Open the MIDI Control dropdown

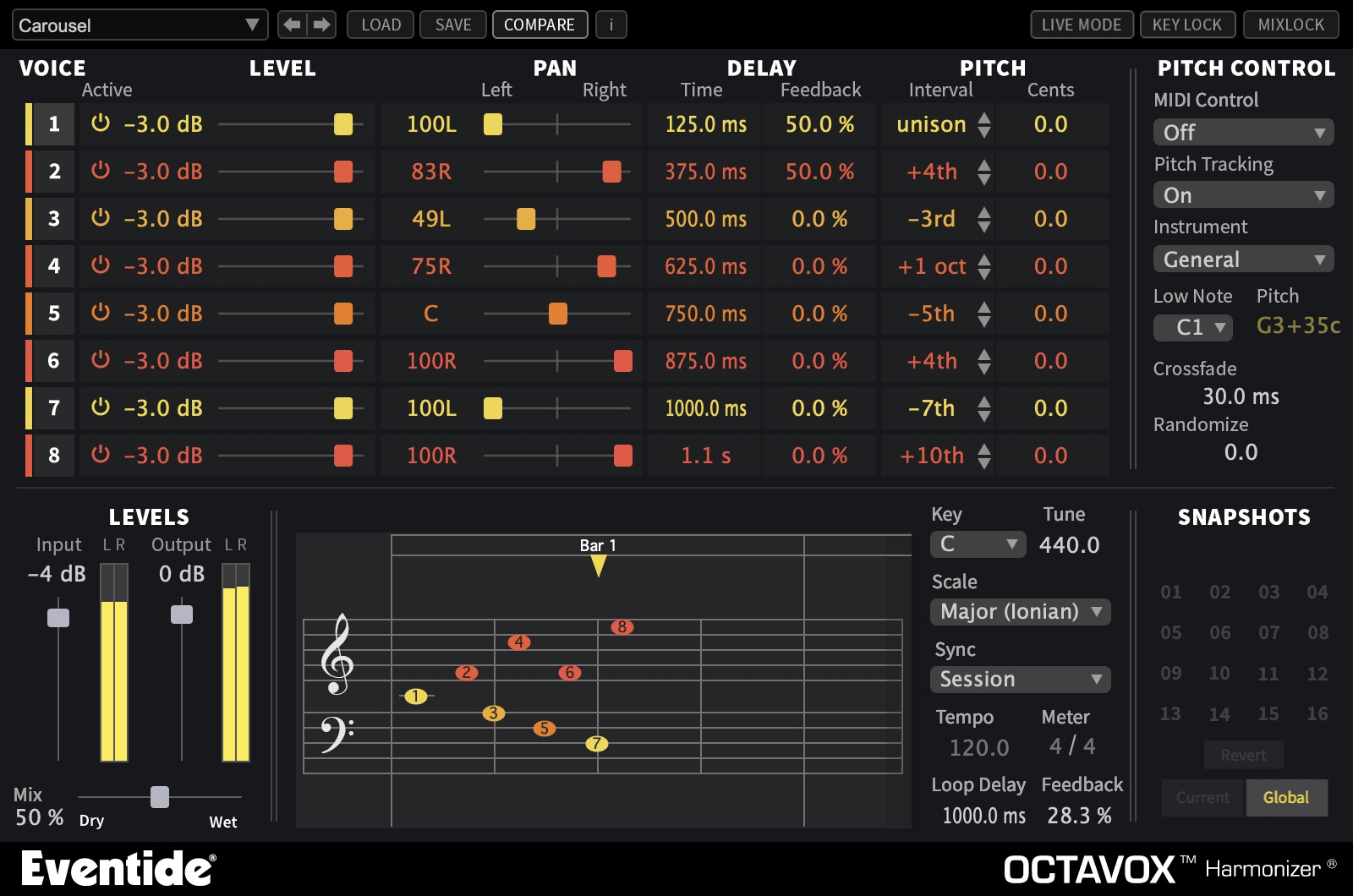click(1242, 132)
